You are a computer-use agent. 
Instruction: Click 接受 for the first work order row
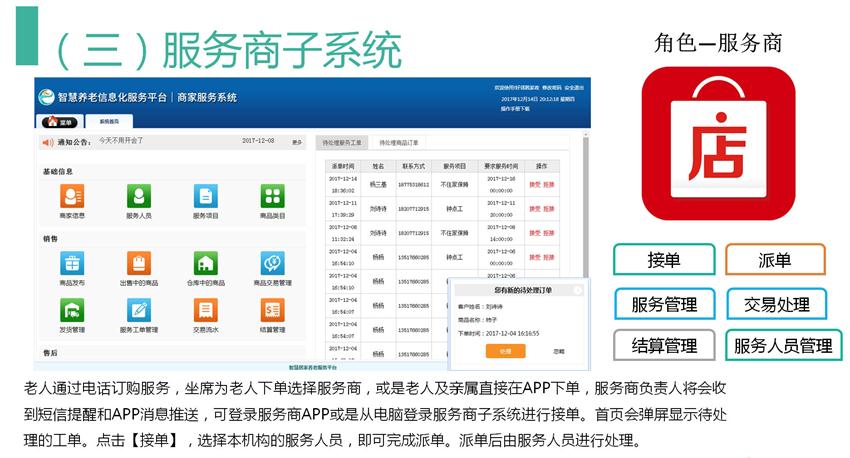[x=534, y=184]
